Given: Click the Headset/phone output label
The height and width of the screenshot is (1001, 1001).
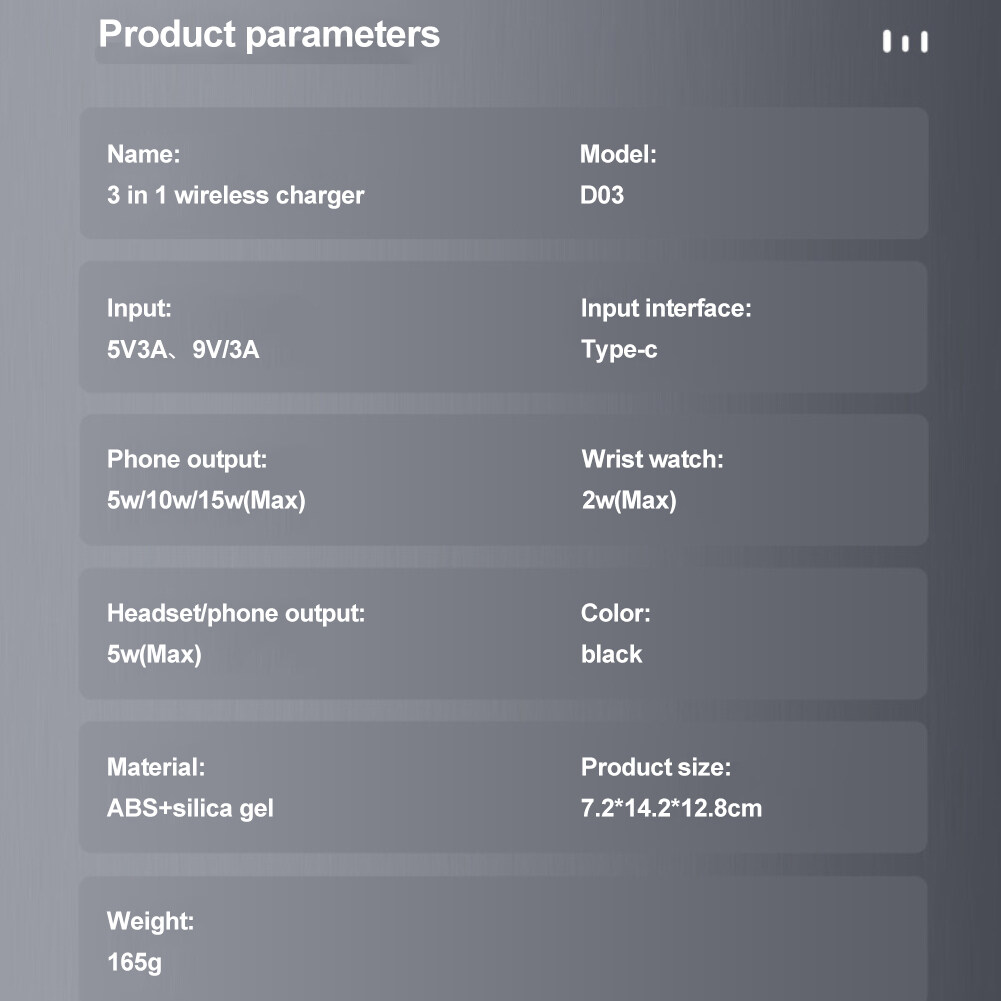Looking at the screenshot, I should click(x=236, y=613).
